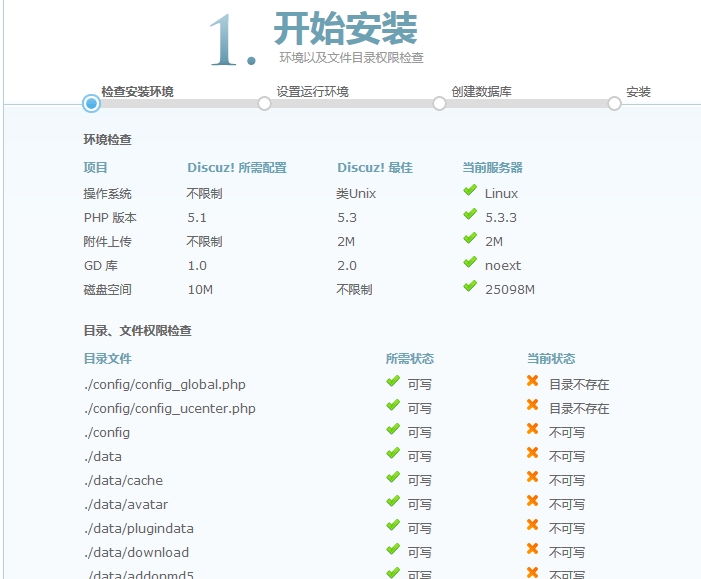
Task: Select the 设置运行环境 step label
Action: coord(312,92)
